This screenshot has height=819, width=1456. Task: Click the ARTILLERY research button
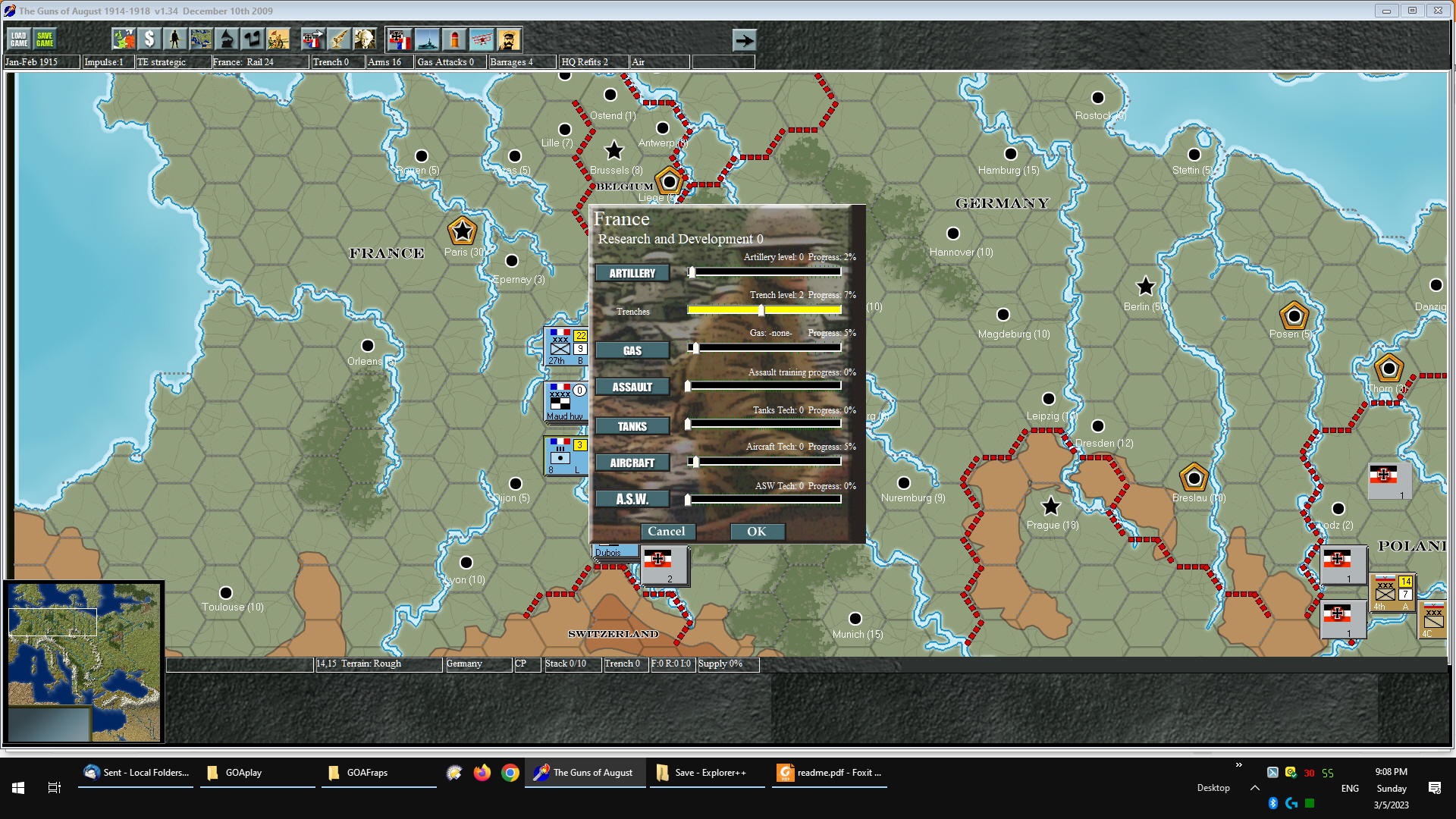632,273
